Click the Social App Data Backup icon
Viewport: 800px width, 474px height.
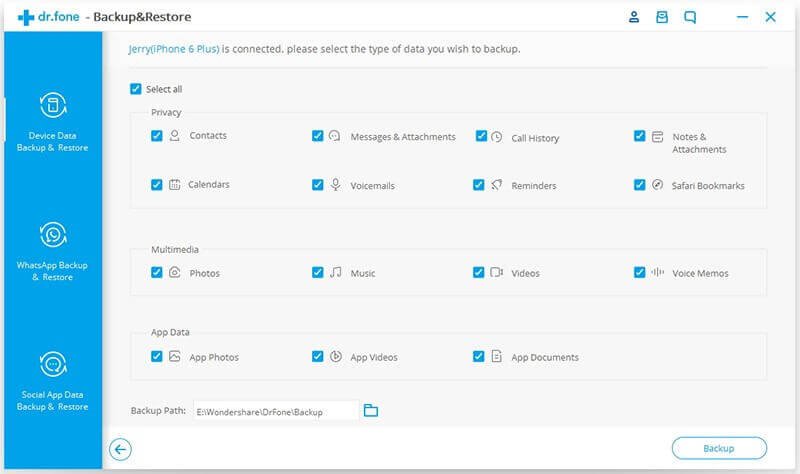pos(52,364)
